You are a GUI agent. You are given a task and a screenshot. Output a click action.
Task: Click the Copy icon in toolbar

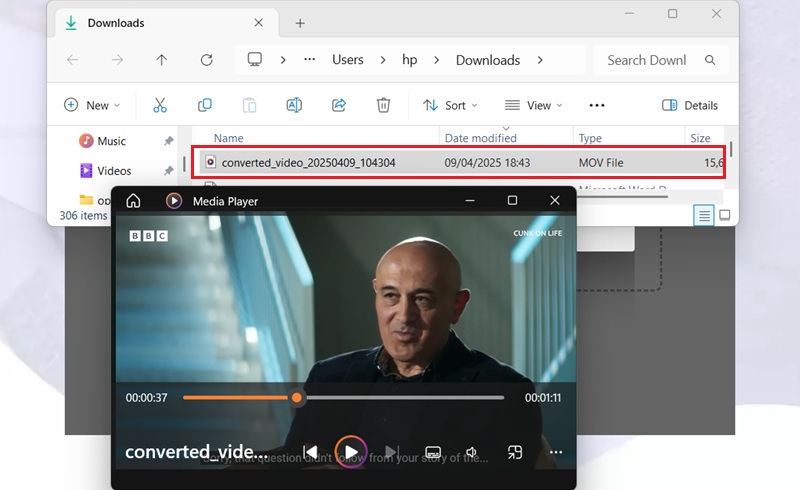tap(205, 105)
